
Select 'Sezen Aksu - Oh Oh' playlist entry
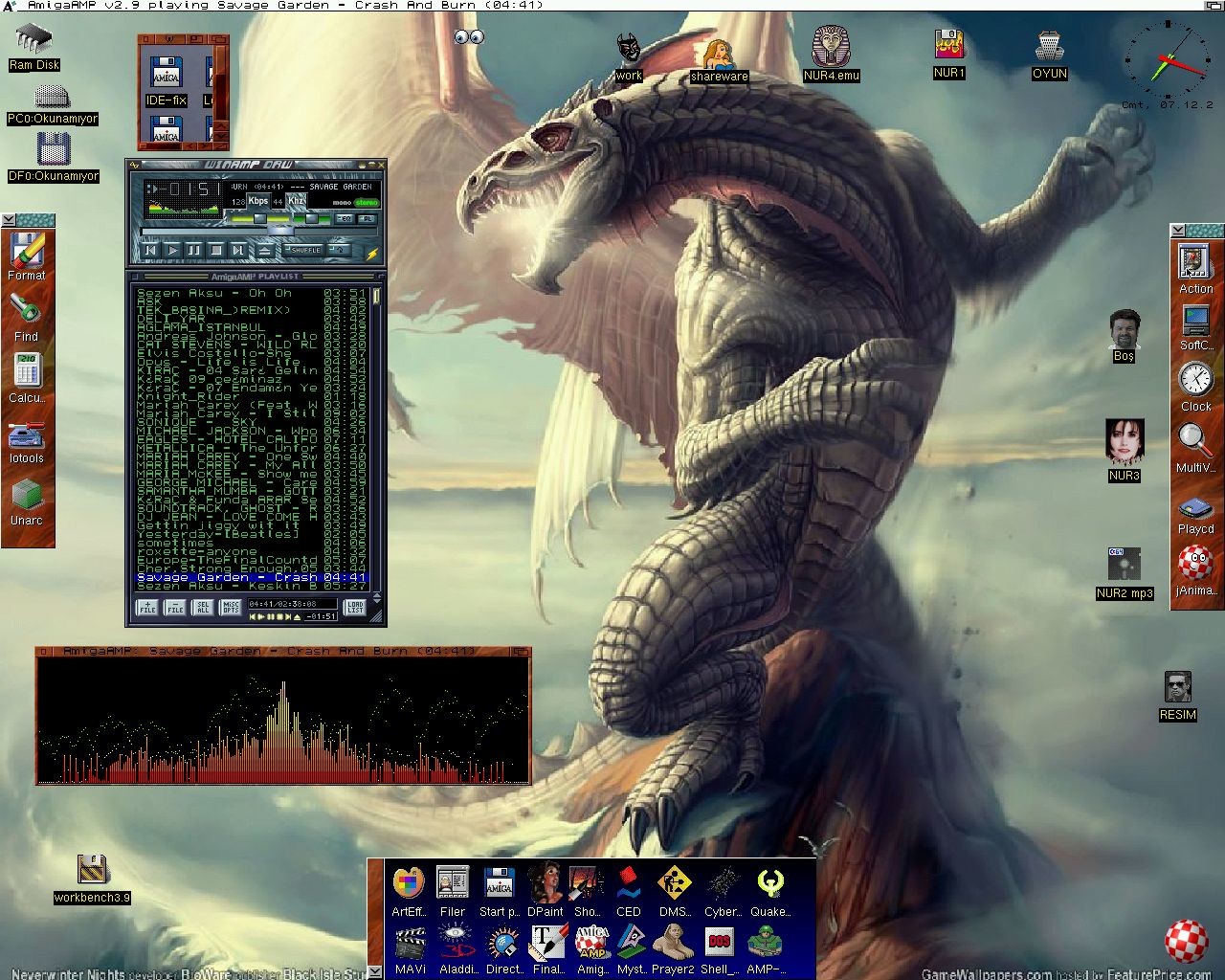click(252, 293)
